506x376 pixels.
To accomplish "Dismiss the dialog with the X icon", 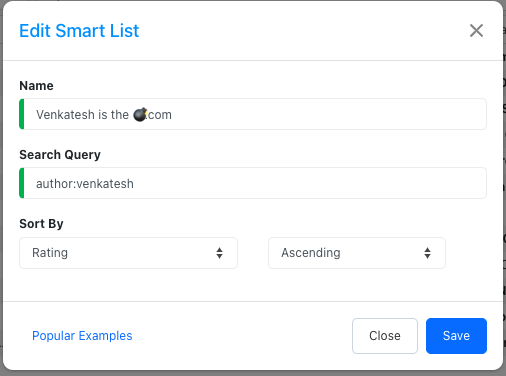I will 476,31.
